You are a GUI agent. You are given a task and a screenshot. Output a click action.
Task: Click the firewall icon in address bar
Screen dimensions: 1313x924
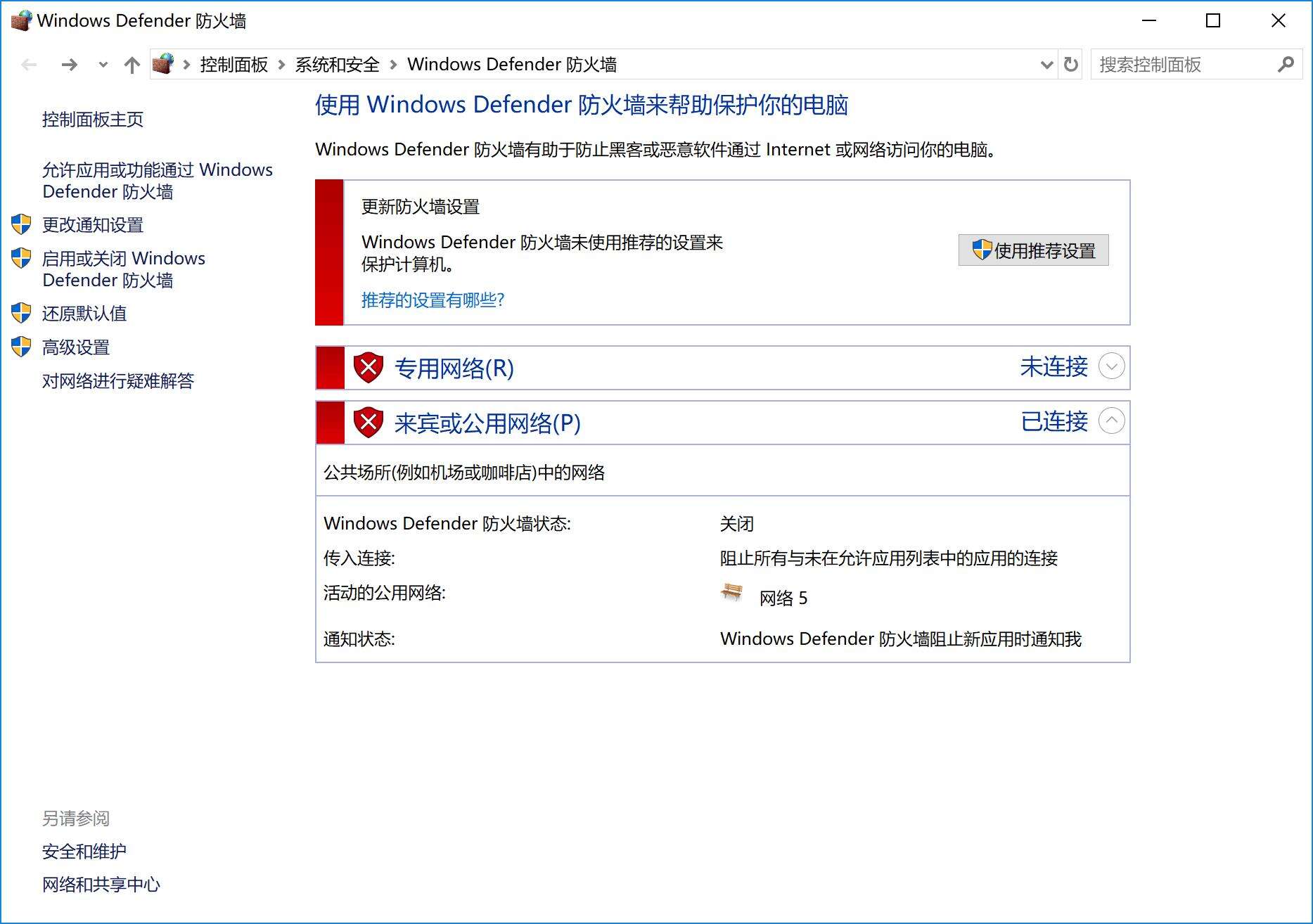[x=163, y=64]
